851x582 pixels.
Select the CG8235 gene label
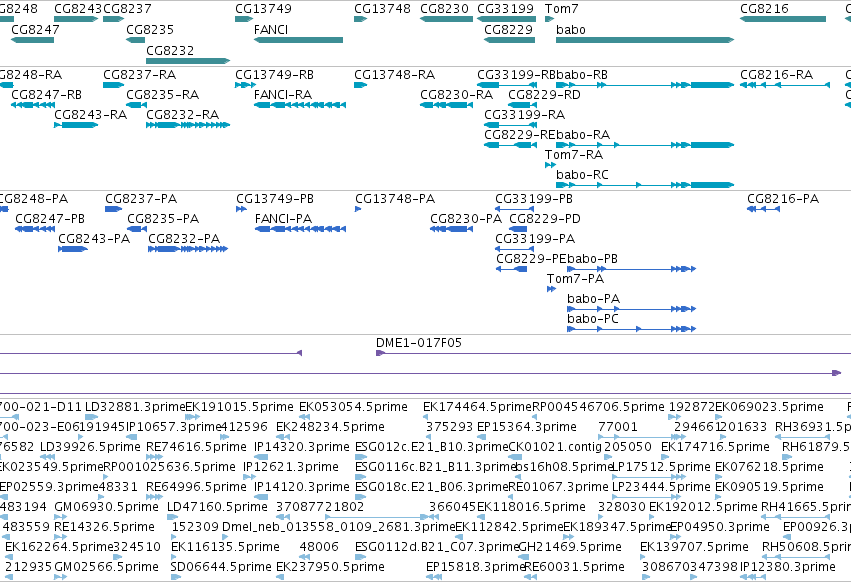[x=150, y=29]
